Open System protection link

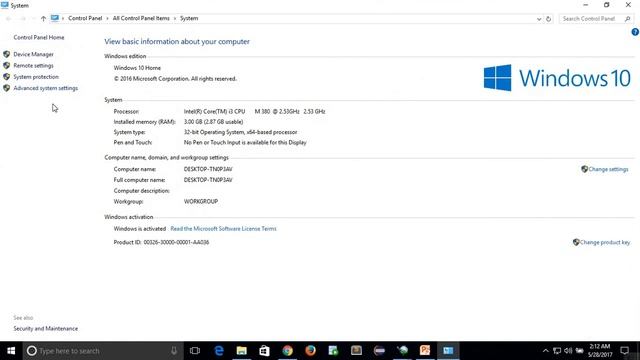coord(36,77)
